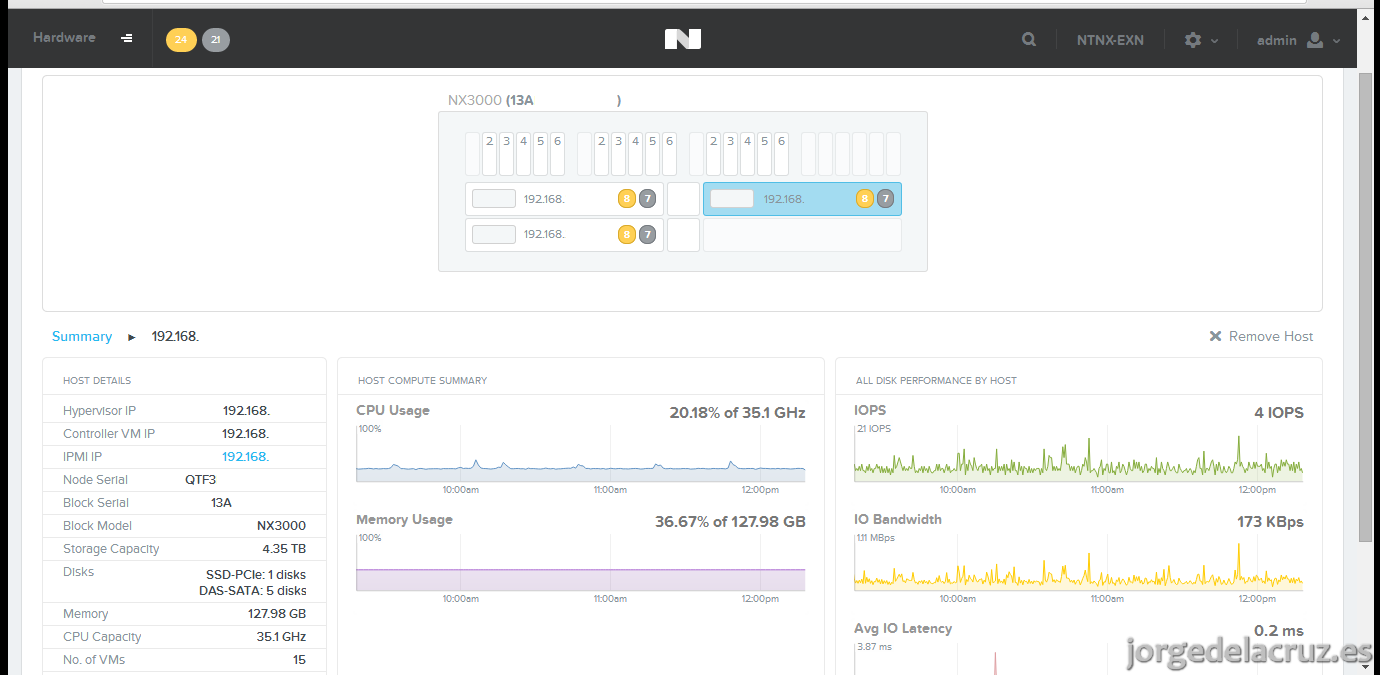Image resolution: width=1380 pixels, height=675 pixels.
Task: Click the Controller VM IP label
Action: tap(109, 434)
